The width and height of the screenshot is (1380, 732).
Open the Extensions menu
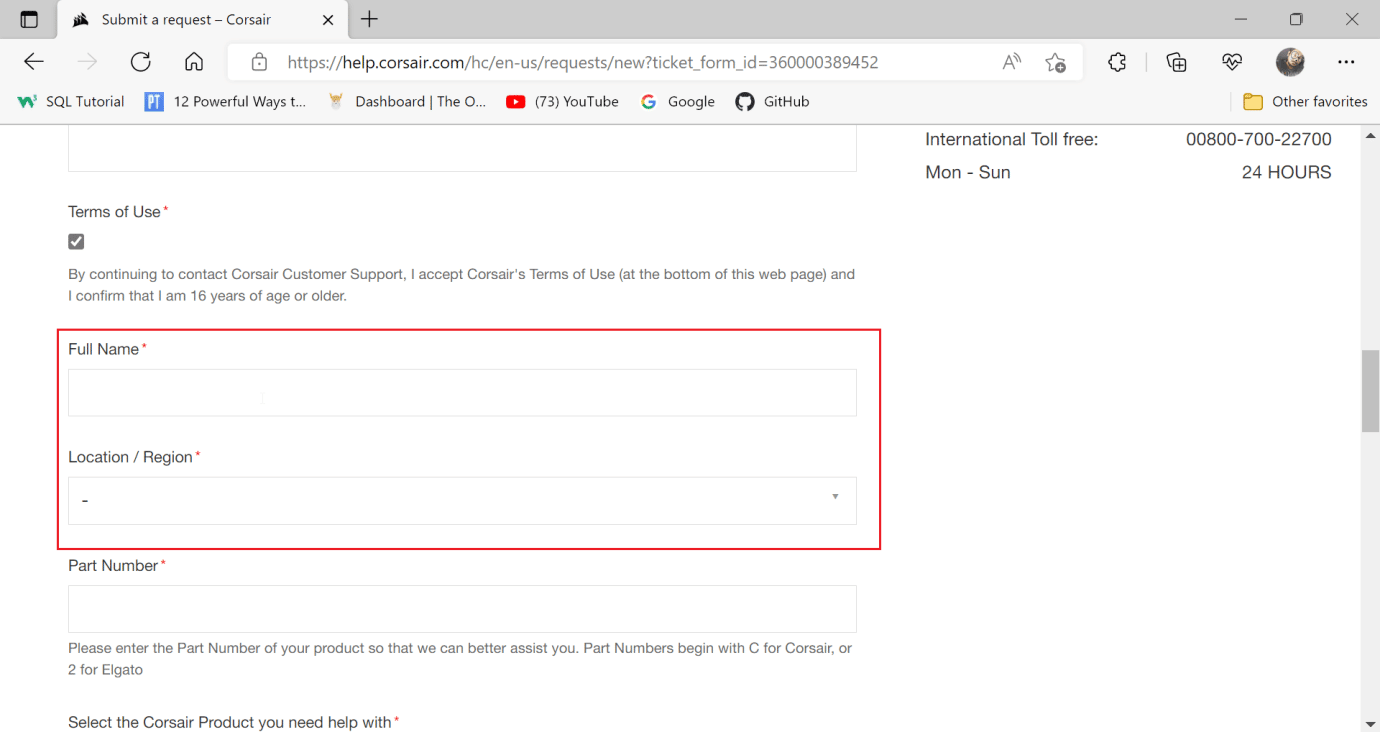(x=1117, y=62)
